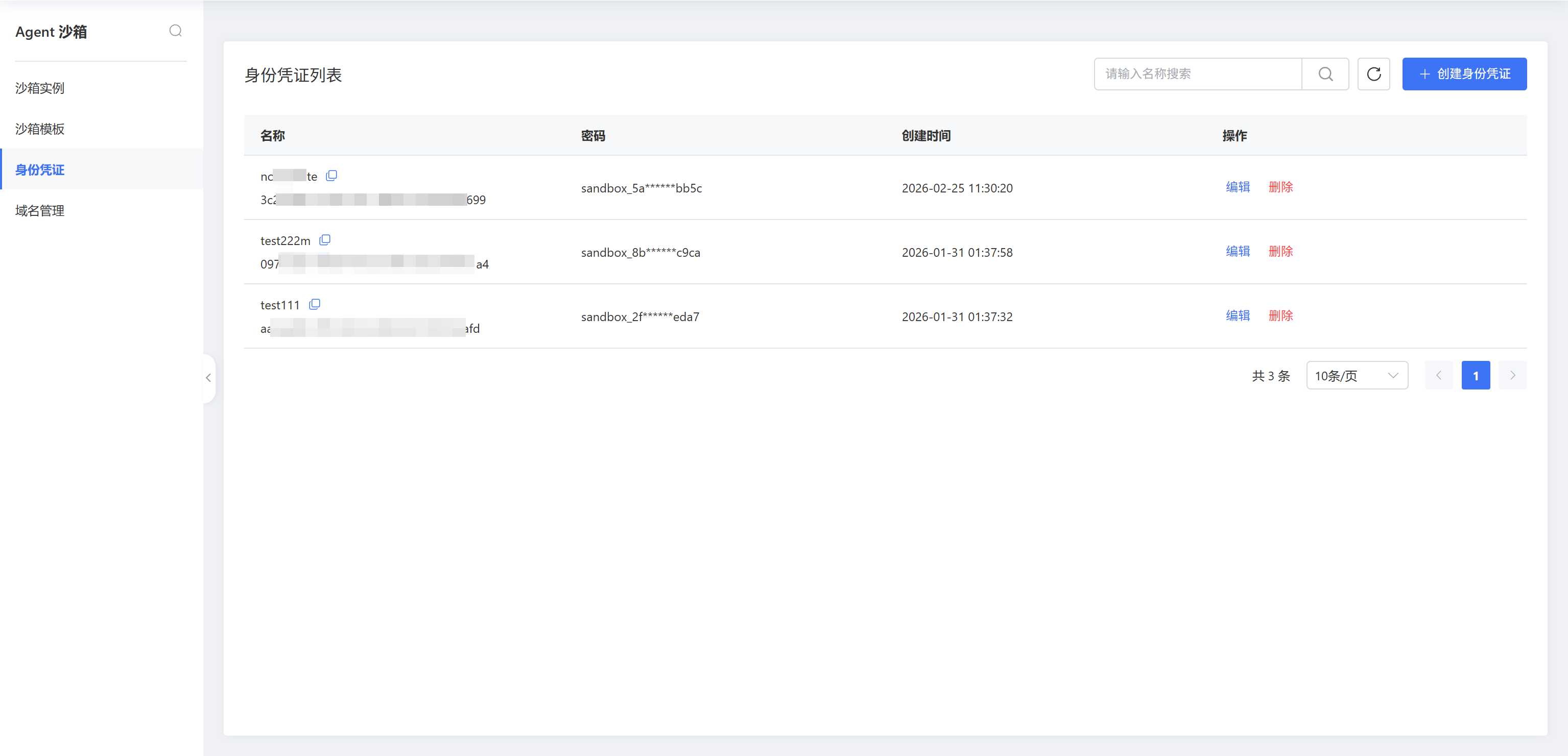Viewport: 1568px width, 756px height.
Task: Select 身份凭证 sidebar item
Action: [x=39, y=169]
